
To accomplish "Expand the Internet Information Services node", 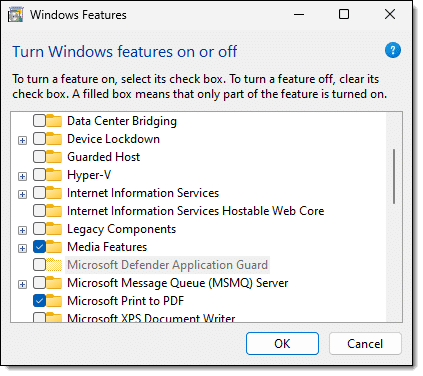I will click(x=22, y=194).
